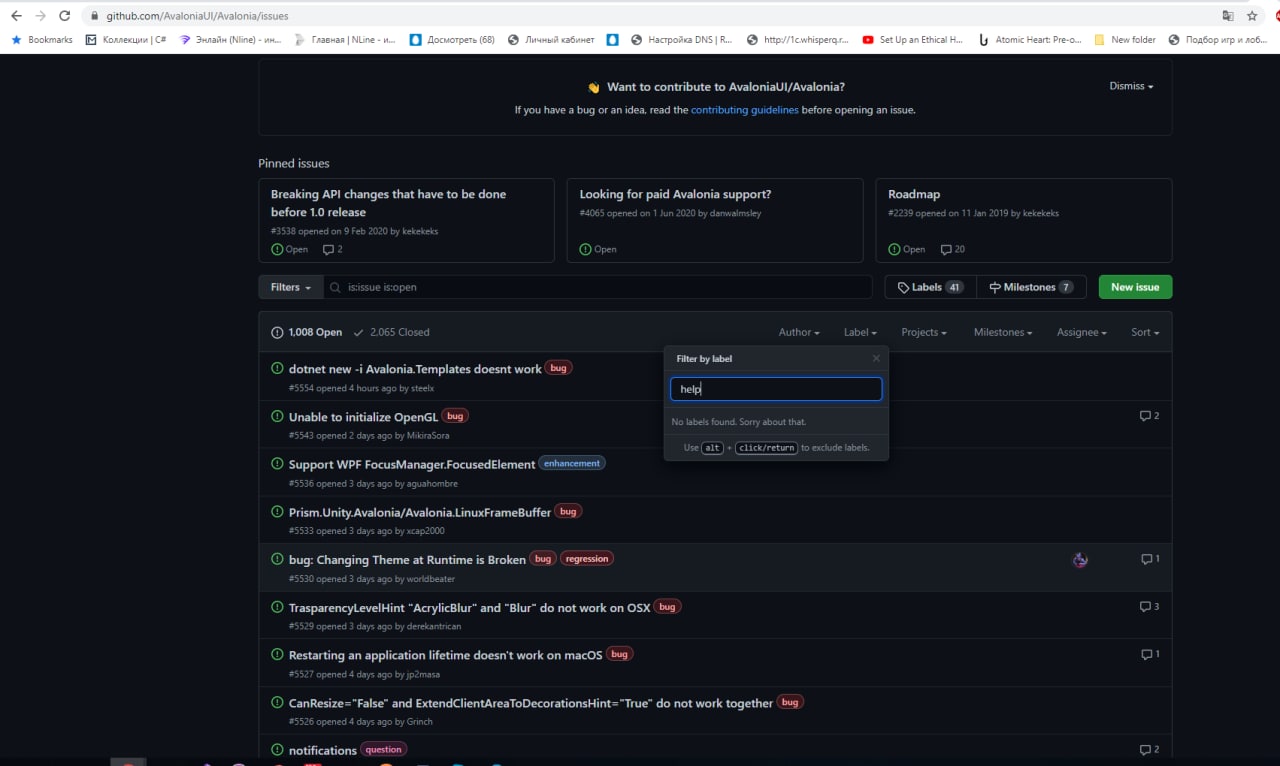Create a New issue
Screen dimensions: 1280x766
1135,287
